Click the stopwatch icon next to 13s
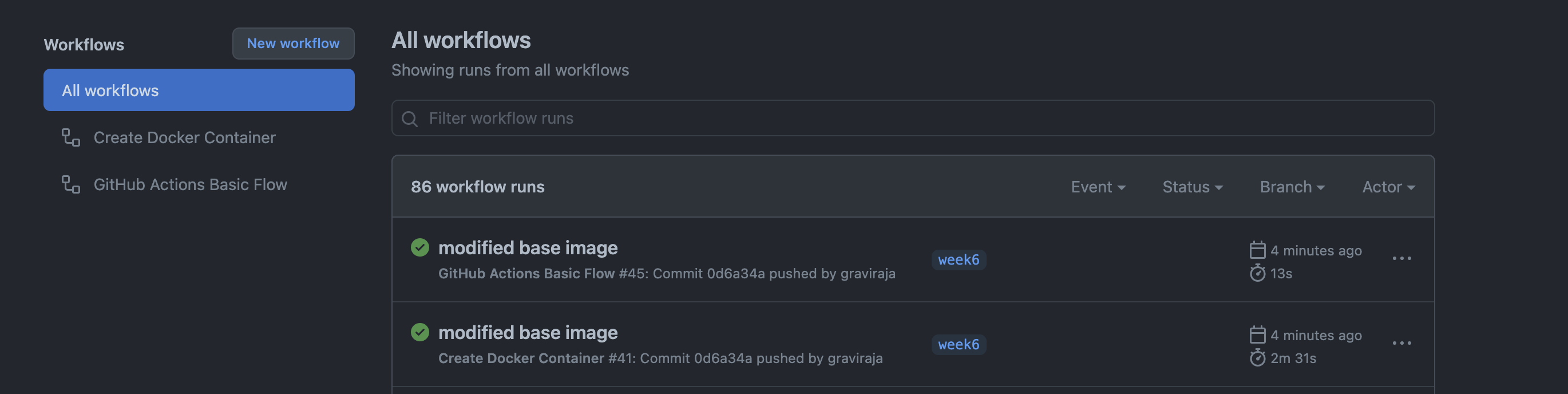Viewport: 1568px width, 394px height. pyautogui.click(x=1257, y=273)
